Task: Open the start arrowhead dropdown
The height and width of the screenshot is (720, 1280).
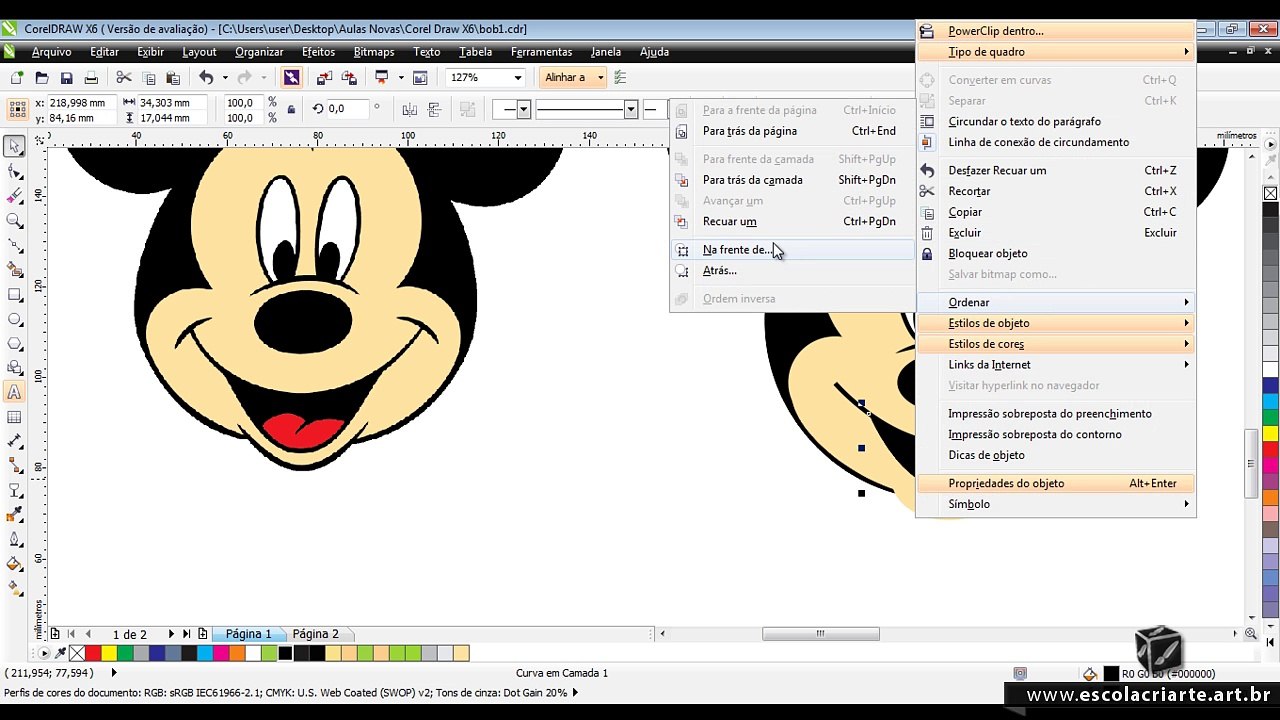Action: tap(523, 109)
